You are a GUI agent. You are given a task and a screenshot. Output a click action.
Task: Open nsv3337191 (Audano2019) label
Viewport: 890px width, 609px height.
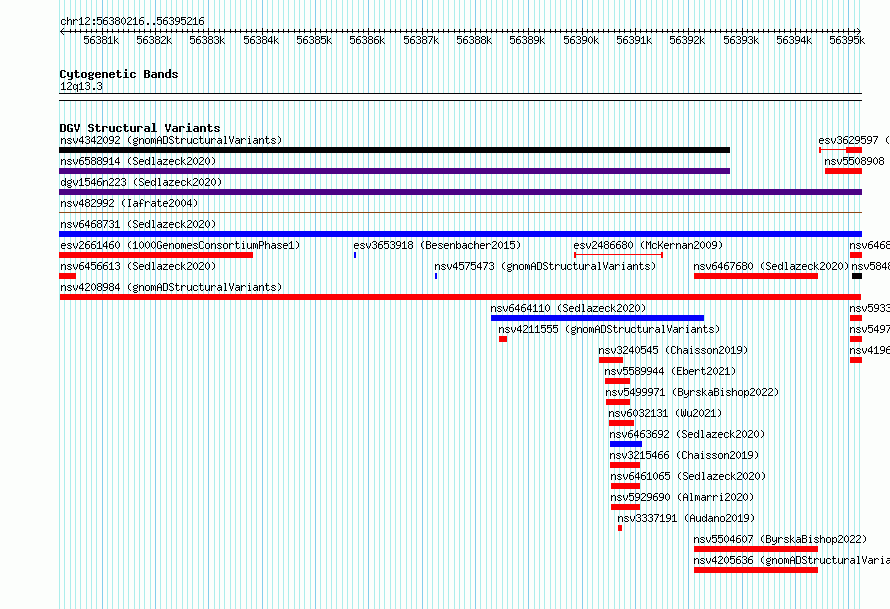pos(686,518)
